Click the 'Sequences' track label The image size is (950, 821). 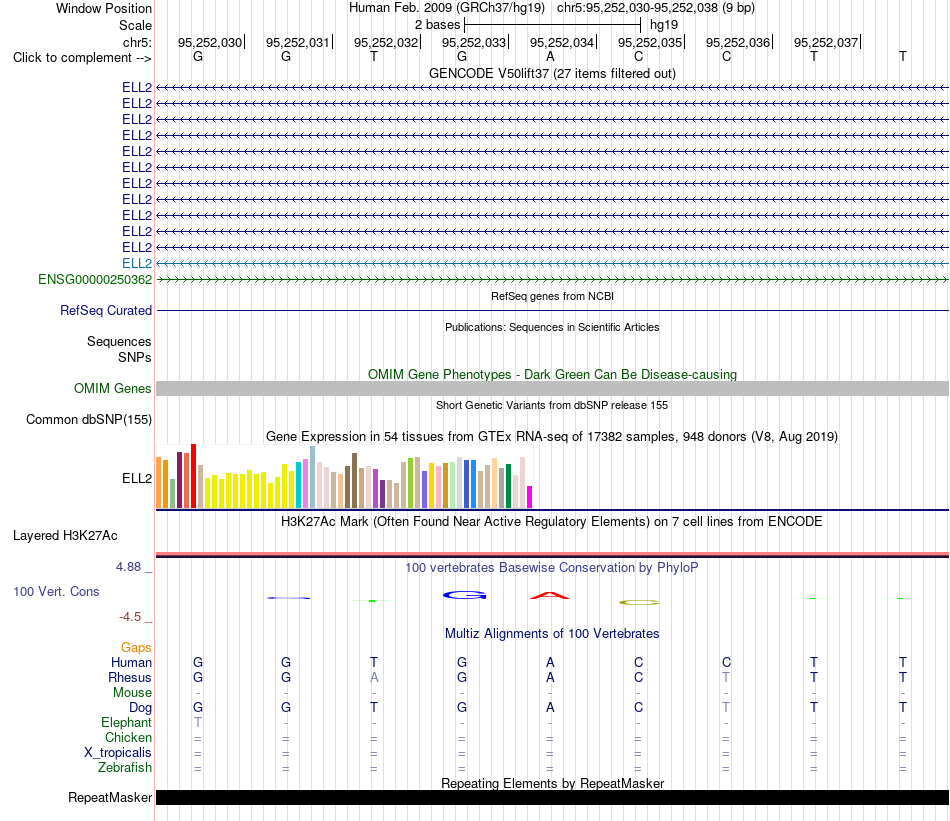click(x=119, y=342)
